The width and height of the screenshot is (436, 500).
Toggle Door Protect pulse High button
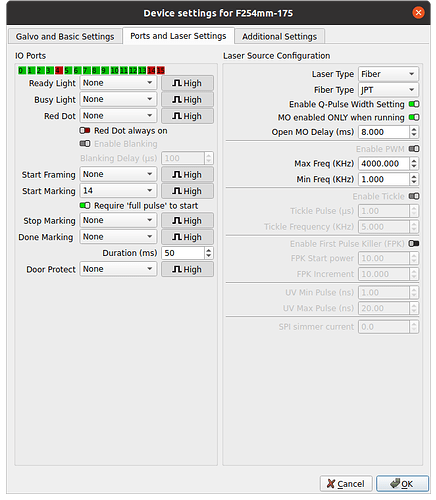tap(187, 269)
